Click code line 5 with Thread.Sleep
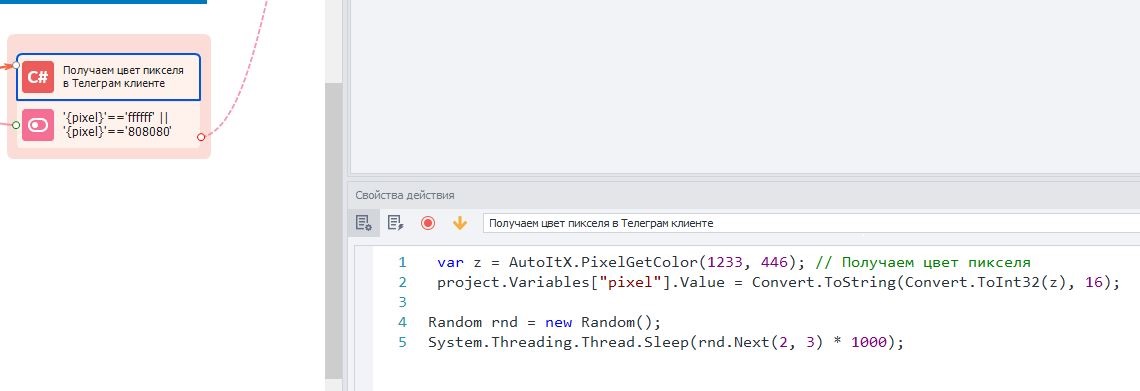1140x391 pixels. coord(666,342)
